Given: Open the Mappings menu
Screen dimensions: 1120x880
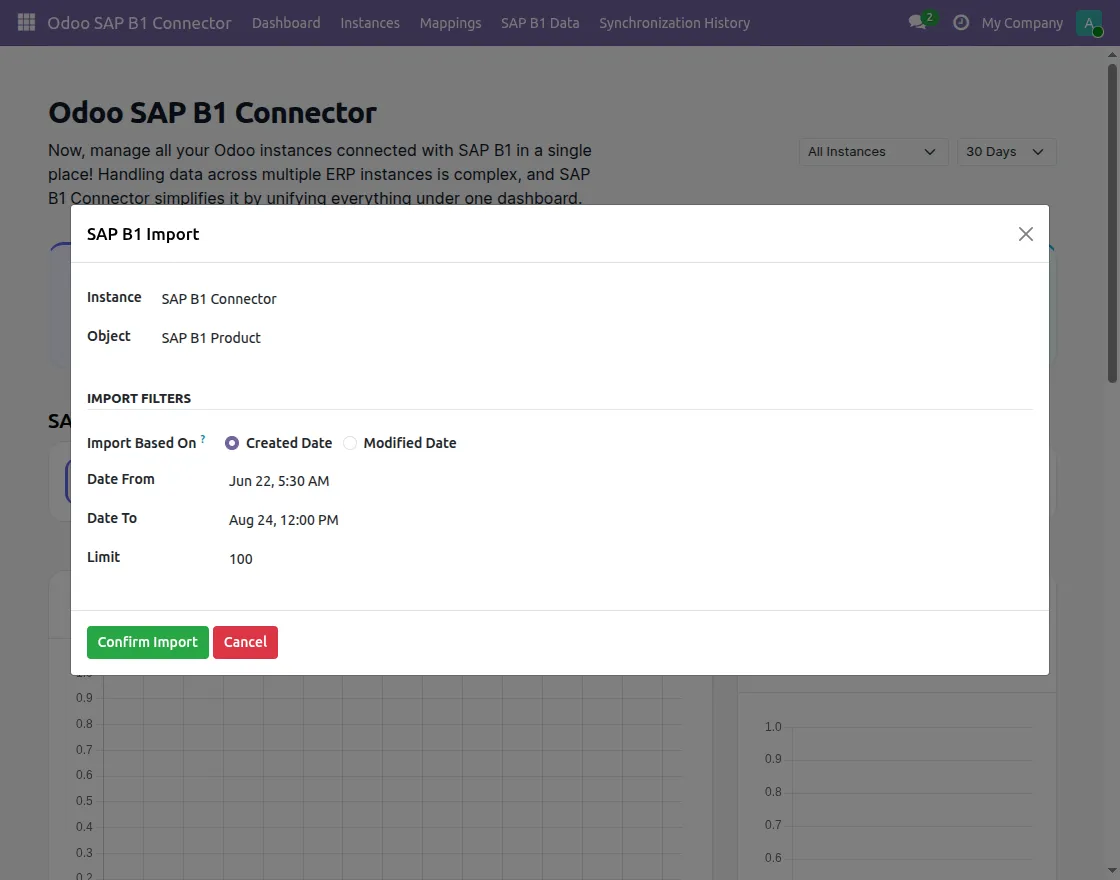Looking at the screenshot, I should [451, 23].
